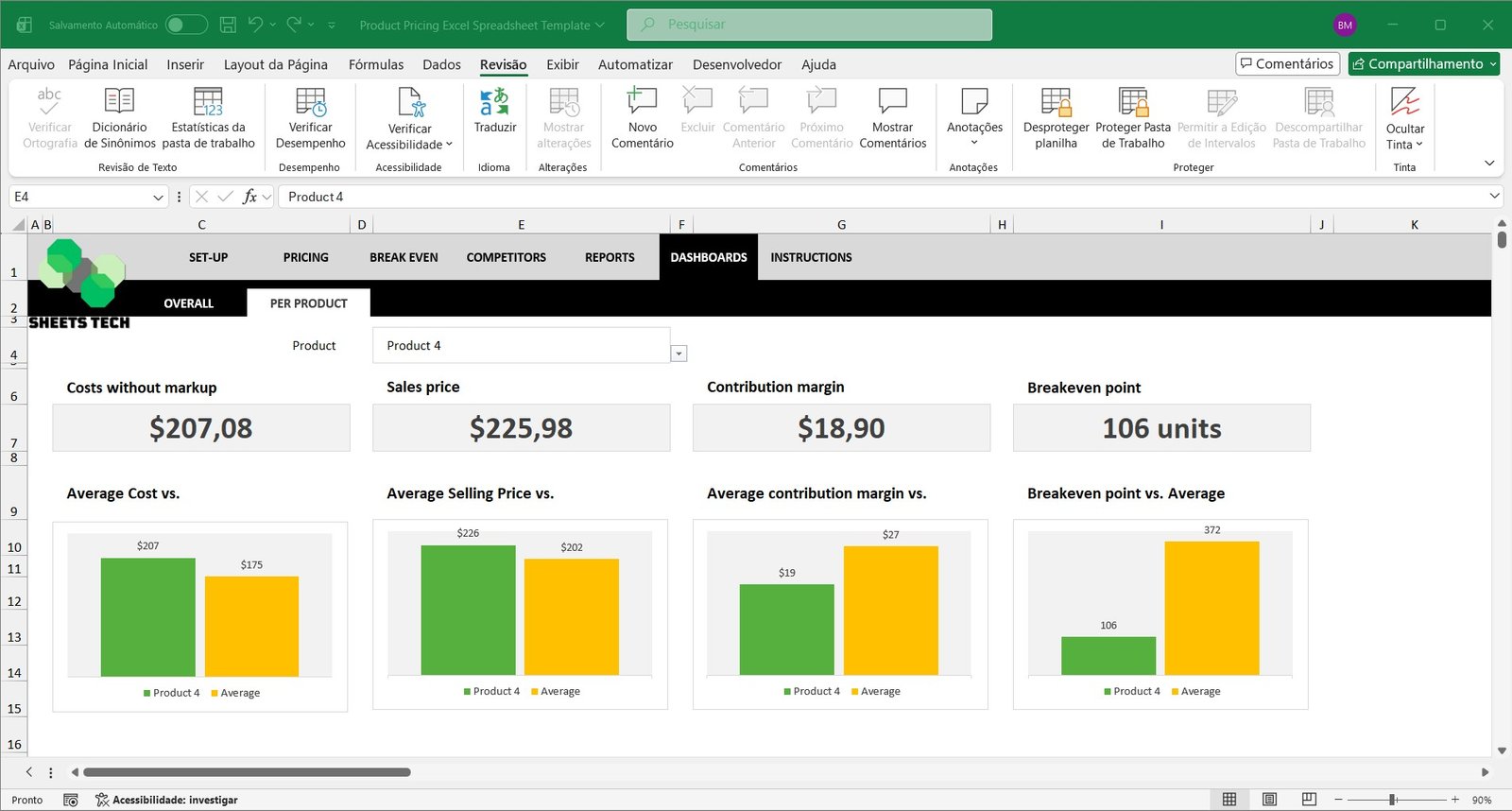
Task: Click the Redo arrow icon
Action: coord(294,25)
